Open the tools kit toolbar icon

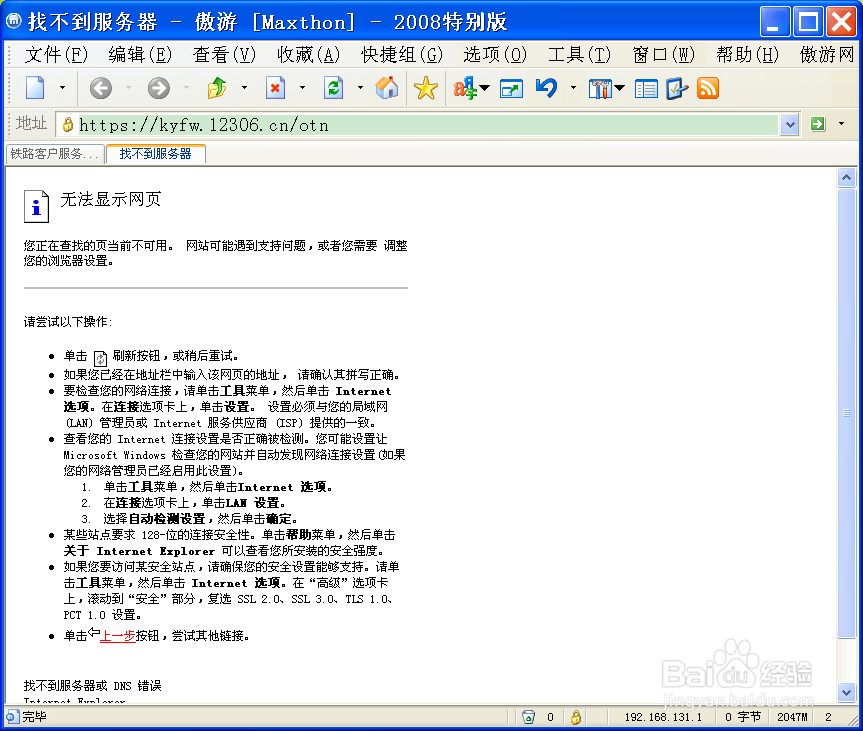tap(600, 89)
